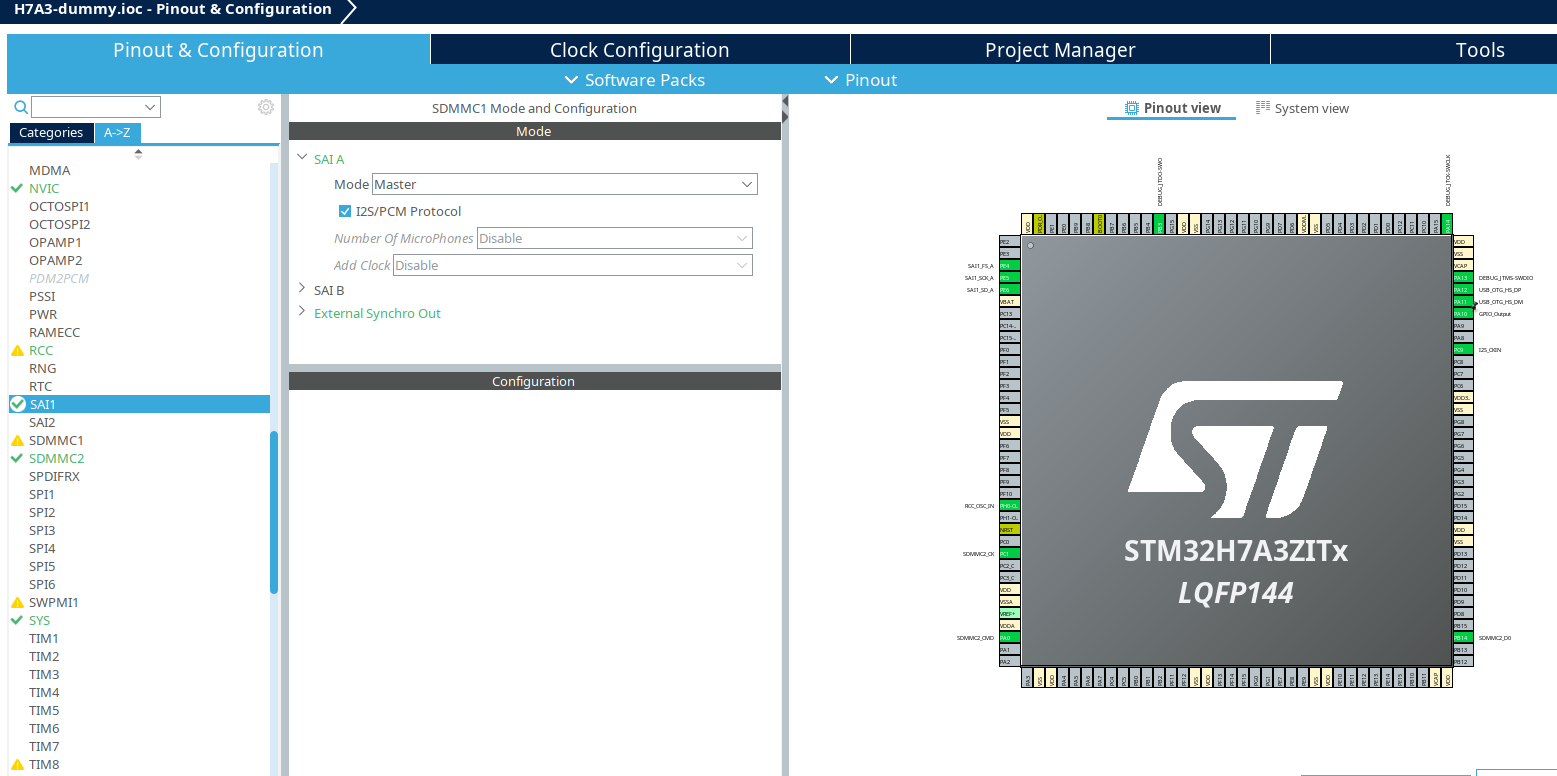Expand the SAI B section
Viewport: 1557px width, 776px height.
click(302, 289)
